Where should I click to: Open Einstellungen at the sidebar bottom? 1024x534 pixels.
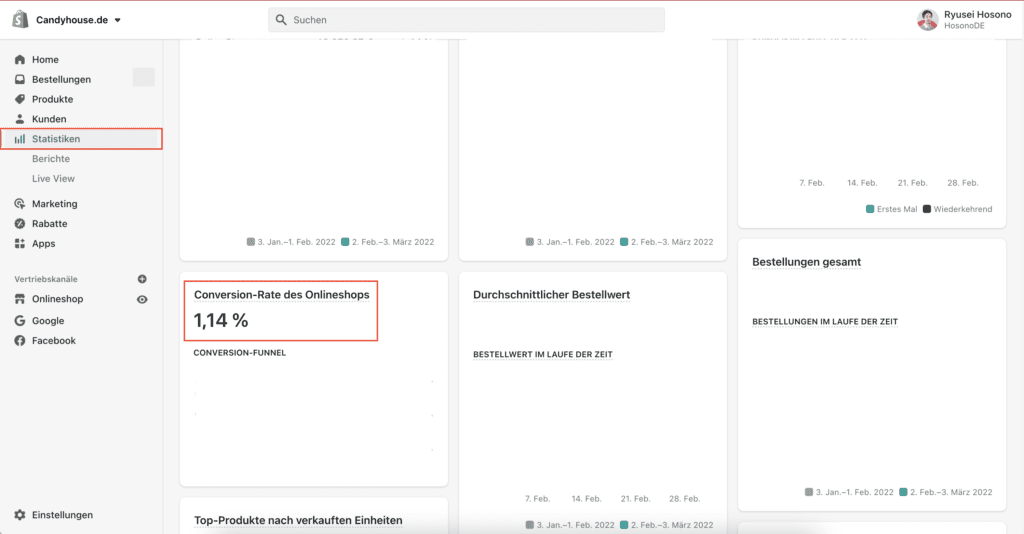(x=61, y=515)
